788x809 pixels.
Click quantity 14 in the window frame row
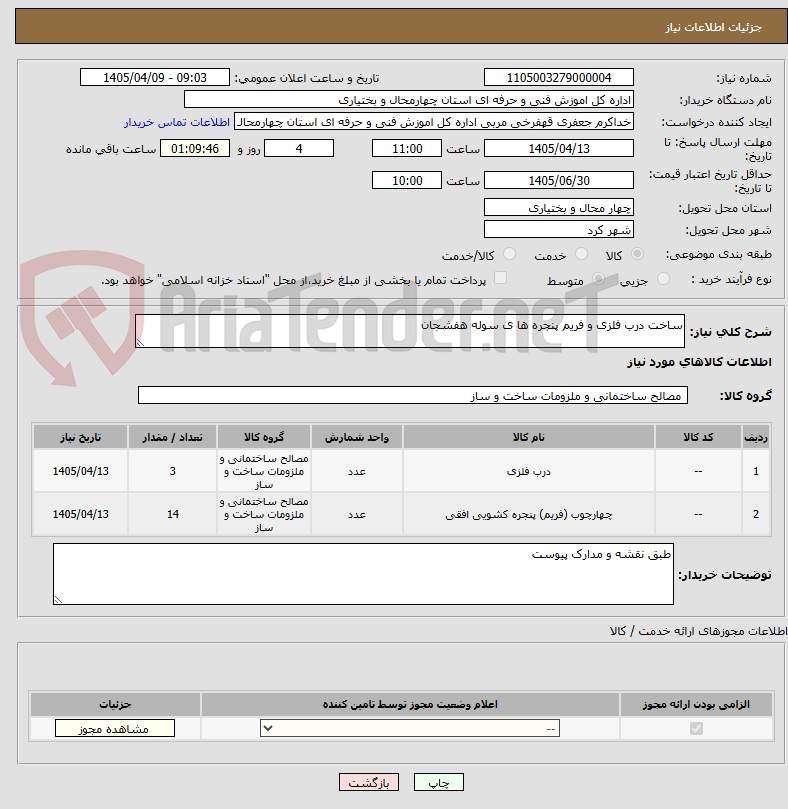click(172, 514)
